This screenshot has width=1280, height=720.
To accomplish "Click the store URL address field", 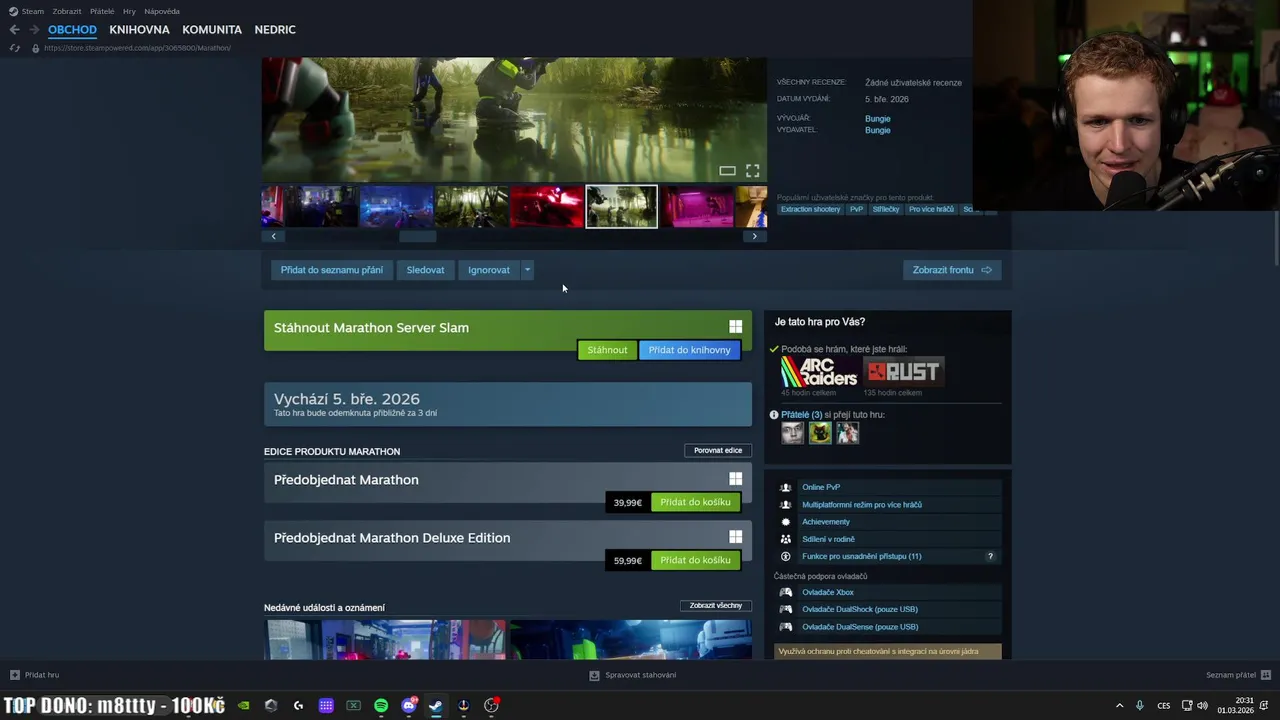I will (137, 48).
